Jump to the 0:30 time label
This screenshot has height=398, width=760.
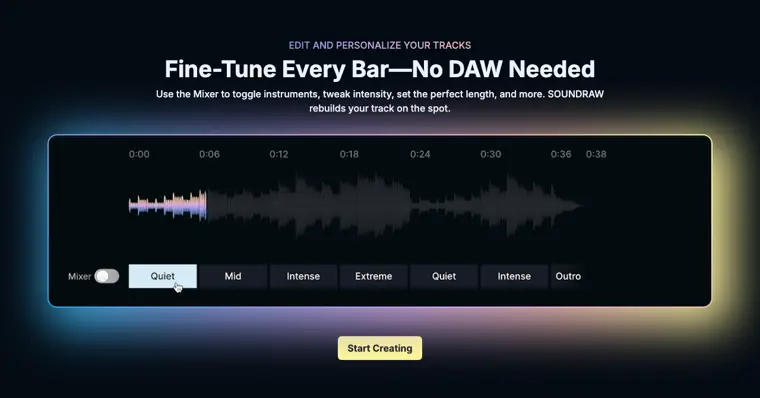point(491,154)
